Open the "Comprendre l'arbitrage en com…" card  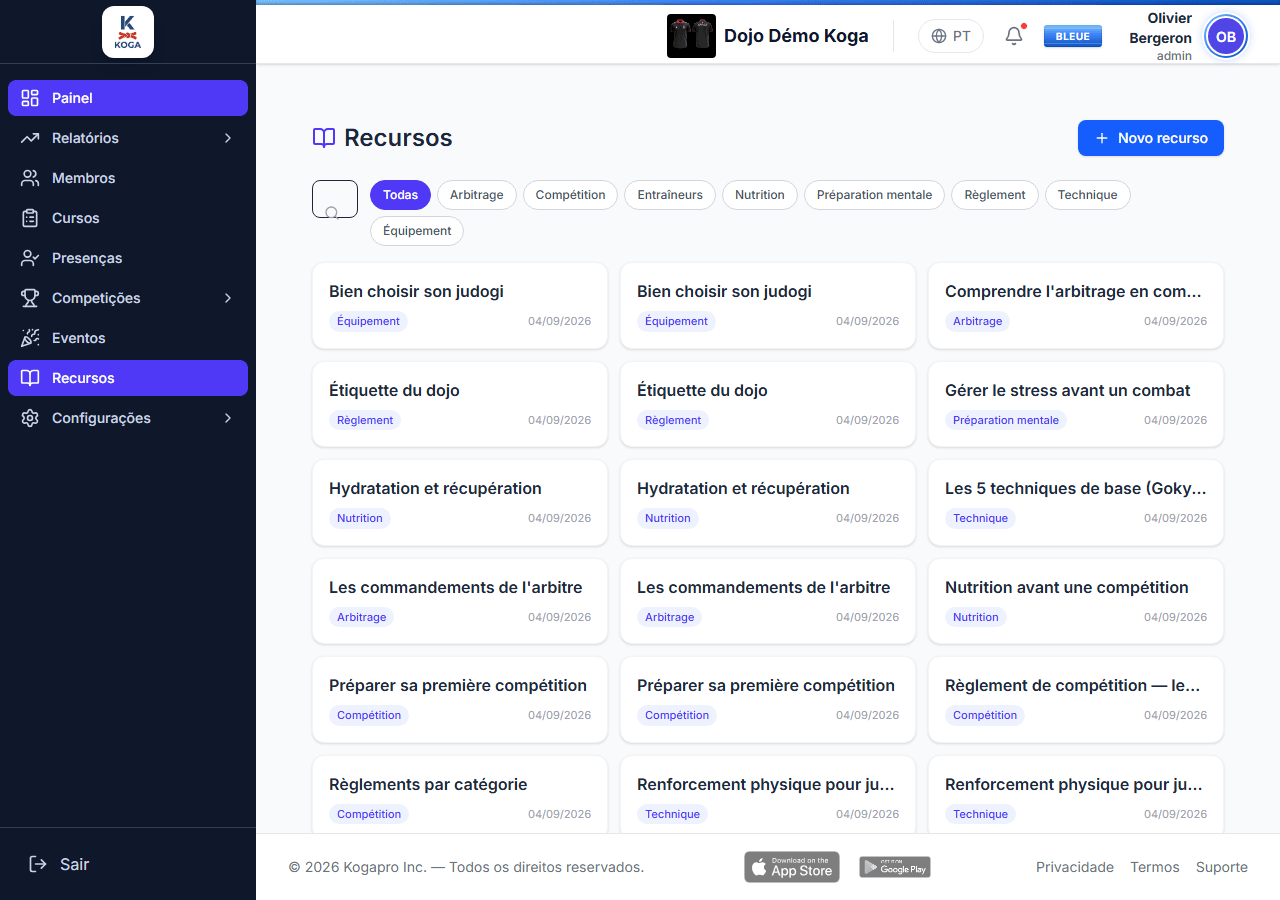(1076, 306)
